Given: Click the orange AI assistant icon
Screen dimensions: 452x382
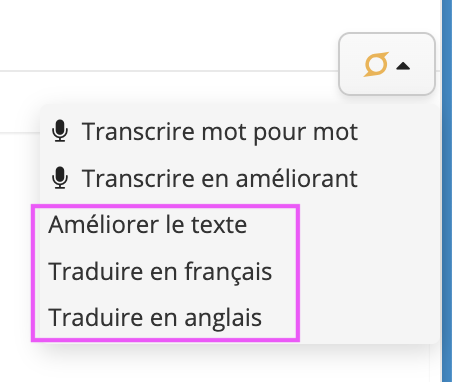Looking at the screenshot, I should 376,64.
